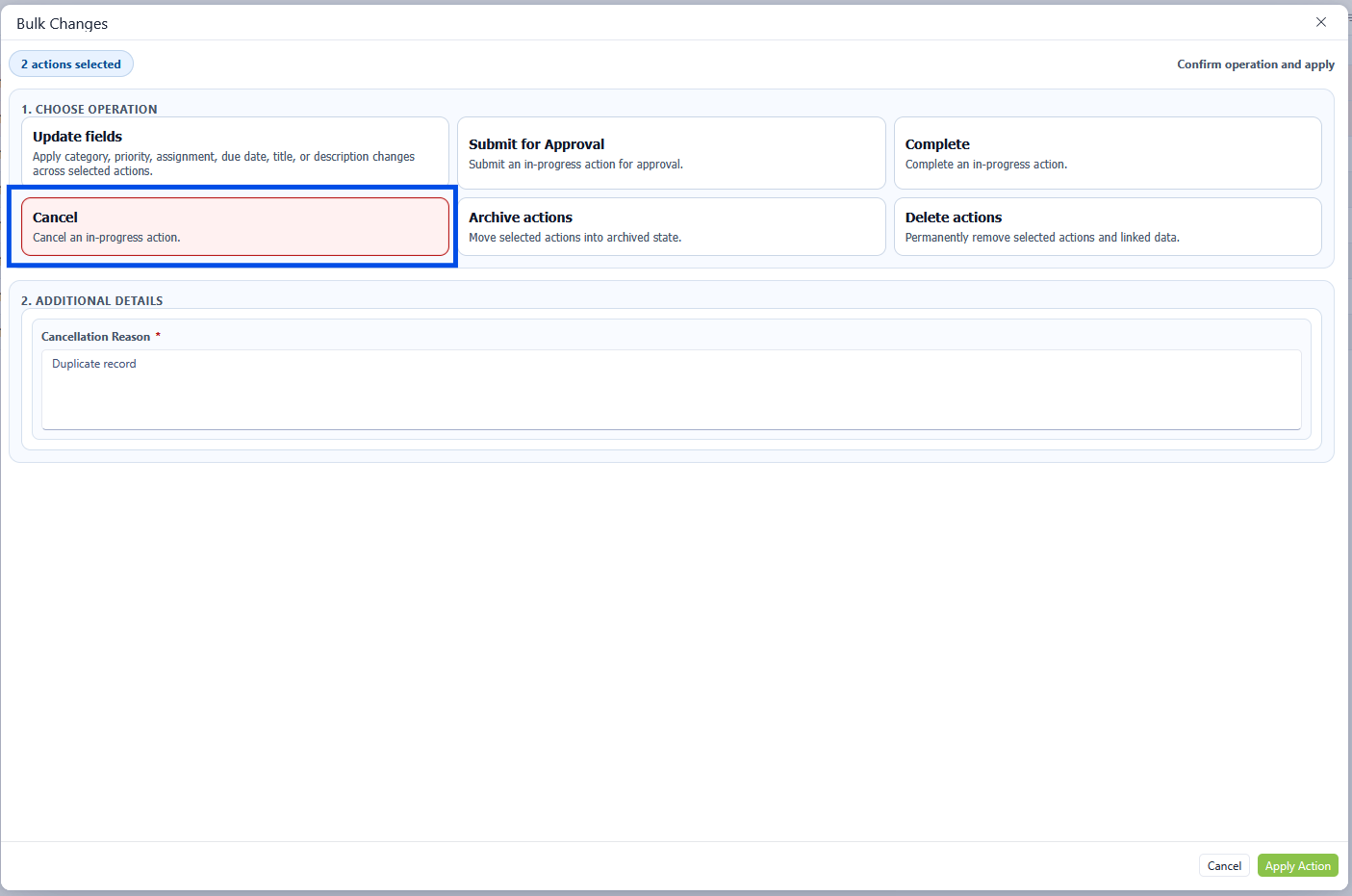Close the Bulk Changes dialog
The height and width of the screenshot is (896, 1352).
1320,22
